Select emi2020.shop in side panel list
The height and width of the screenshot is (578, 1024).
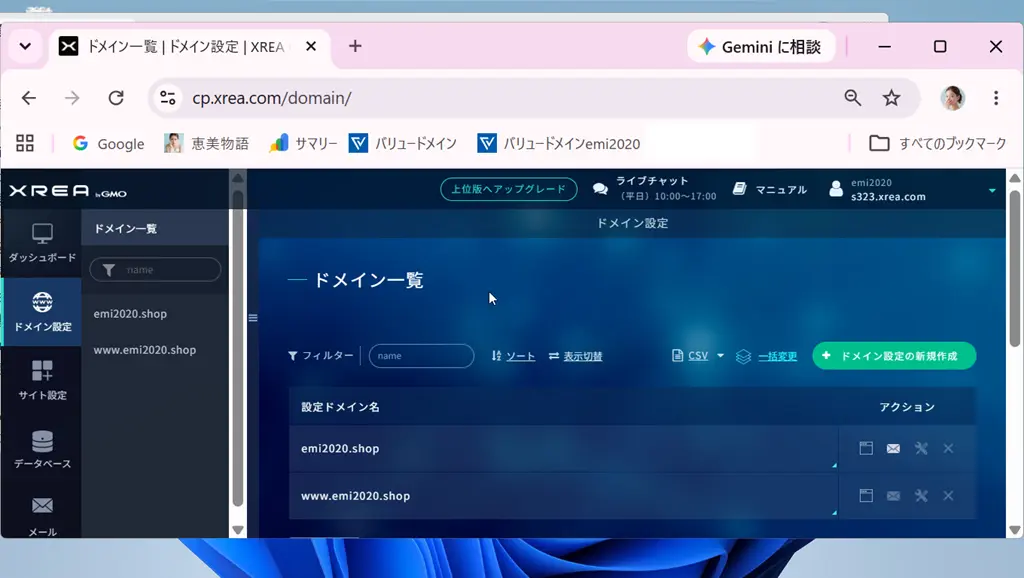(130, 313)
